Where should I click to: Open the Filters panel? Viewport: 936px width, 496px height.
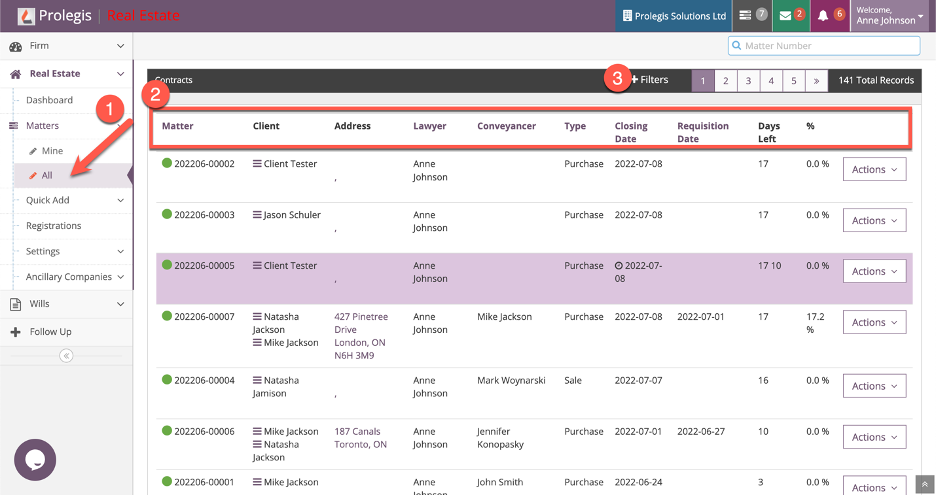point(649,79)
